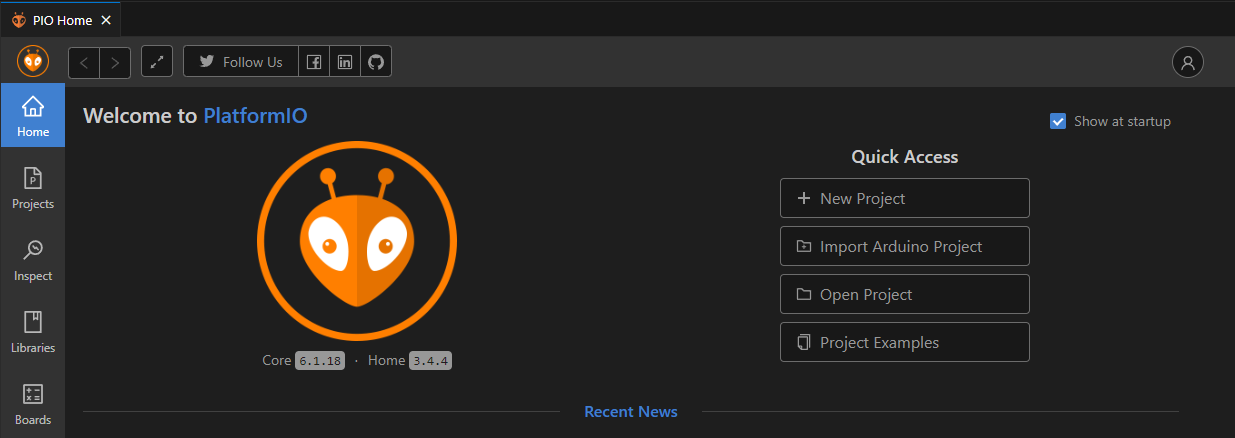Go forward with the right arrow button
The image size is (1235, 438).
(x=115, y=62)
